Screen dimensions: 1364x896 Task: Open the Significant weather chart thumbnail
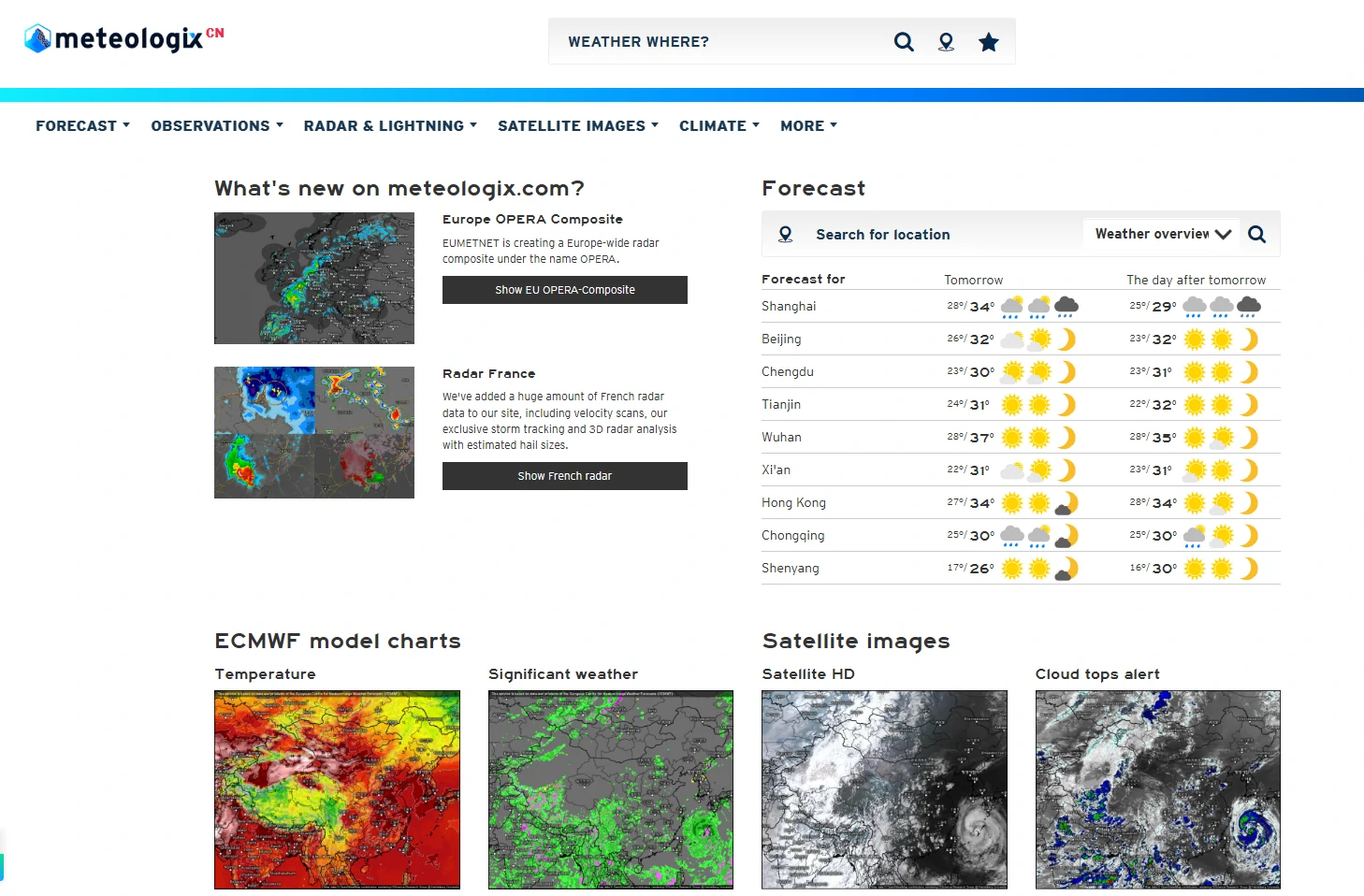(x=611, y=789)
